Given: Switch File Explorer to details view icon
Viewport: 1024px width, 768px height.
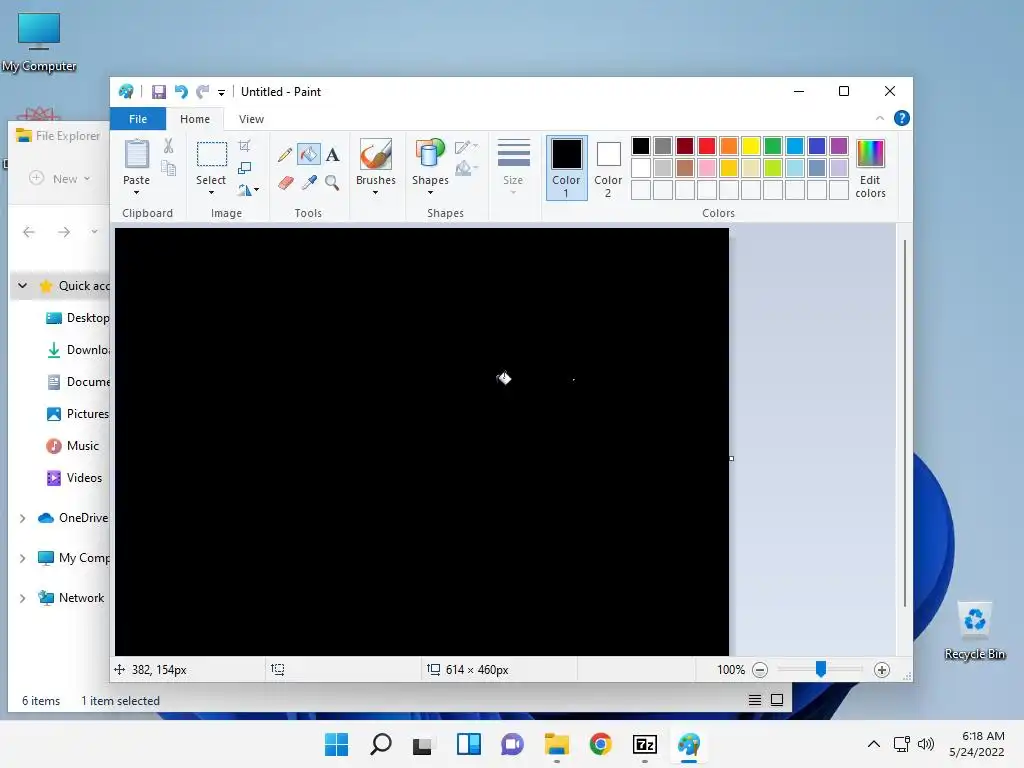Looking at the screenshot, I should coord(755,700).
